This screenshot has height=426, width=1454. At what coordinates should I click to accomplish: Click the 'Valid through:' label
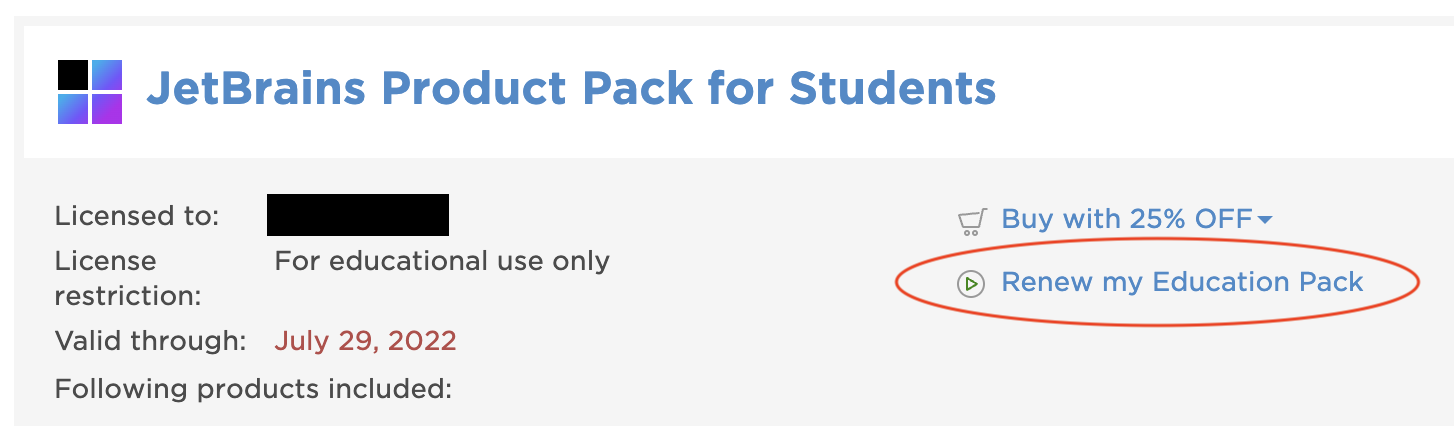click(x=150, y=341)
